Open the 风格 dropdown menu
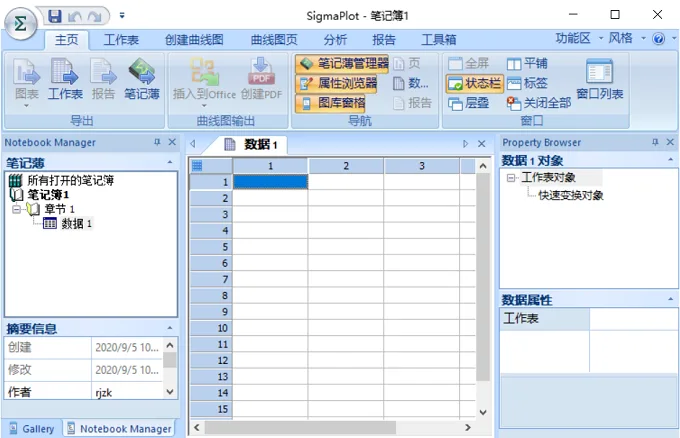The width and height of the screenshot is (680, 438). pos(627,39)
